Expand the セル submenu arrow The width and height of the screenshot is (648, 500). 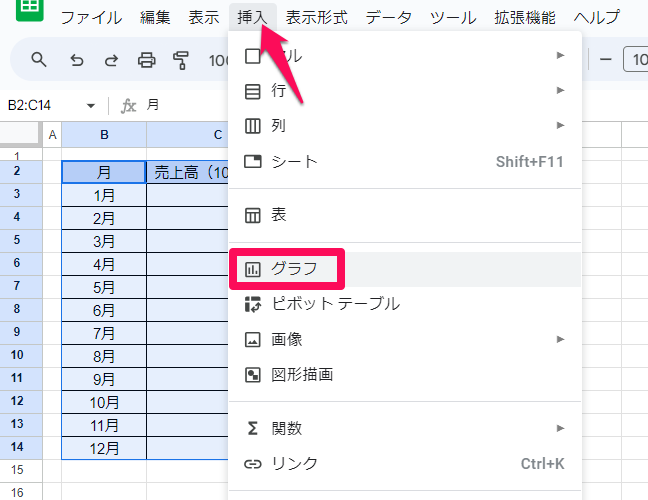pos(560,55)
